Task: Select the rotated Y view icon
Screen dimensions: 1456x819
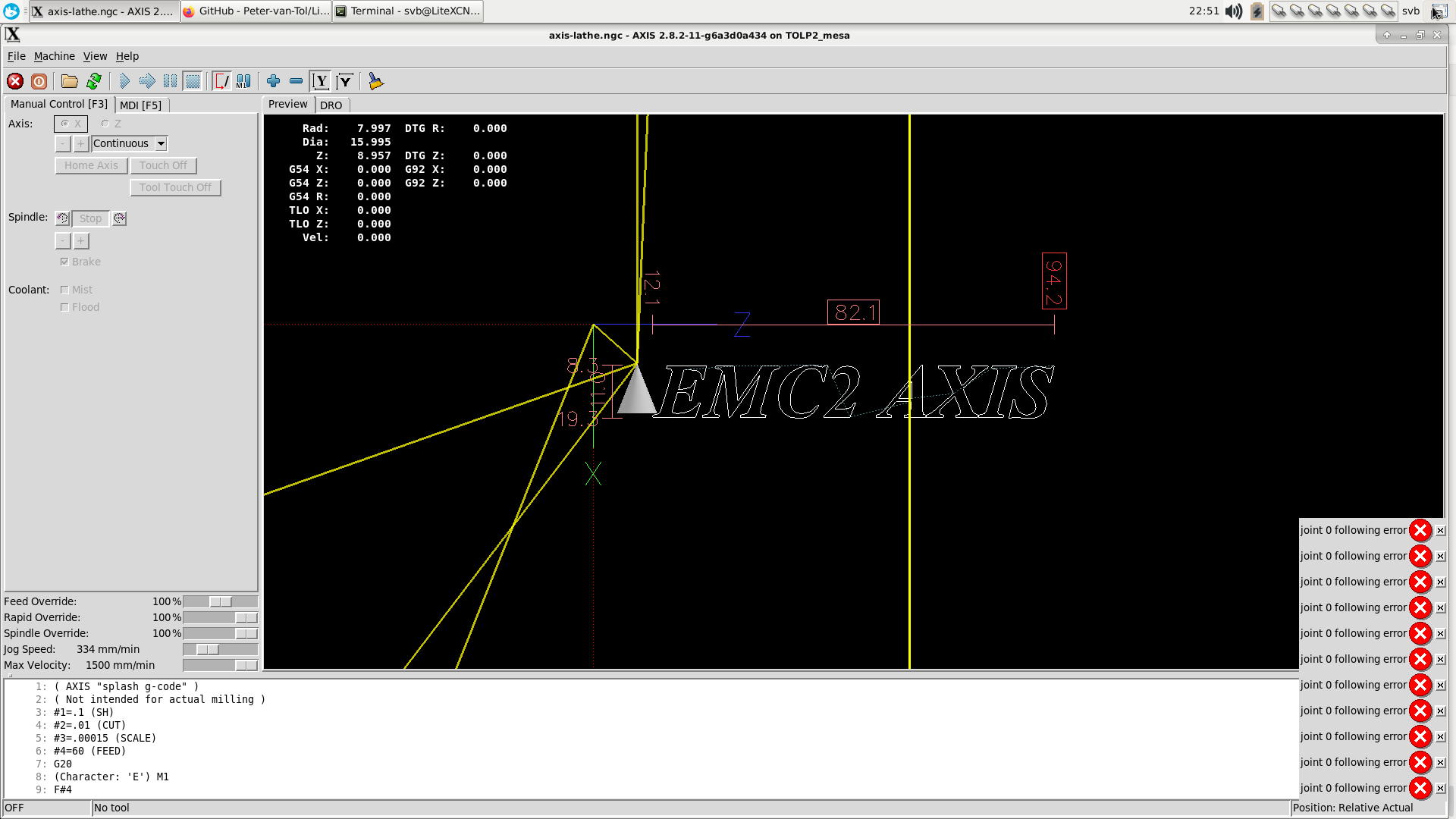Action: point(345,81)
